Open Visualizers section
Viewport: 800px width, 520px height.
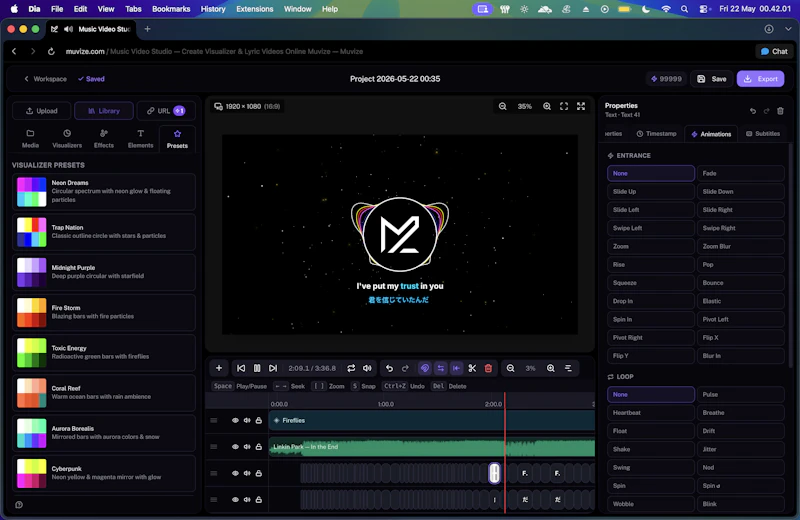pyautogui.click(x=67, y=138)
